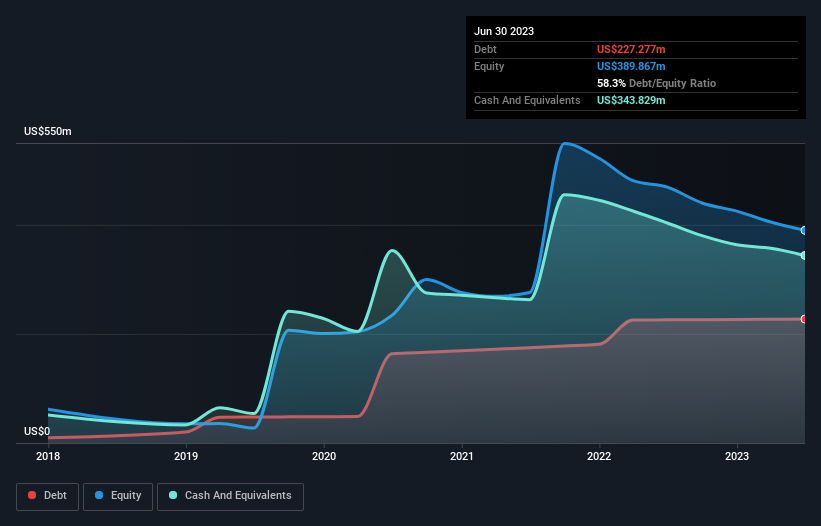
Task: Click the Debt value US$227.277m
Action: pyautogui.click(x=631, y=49)
